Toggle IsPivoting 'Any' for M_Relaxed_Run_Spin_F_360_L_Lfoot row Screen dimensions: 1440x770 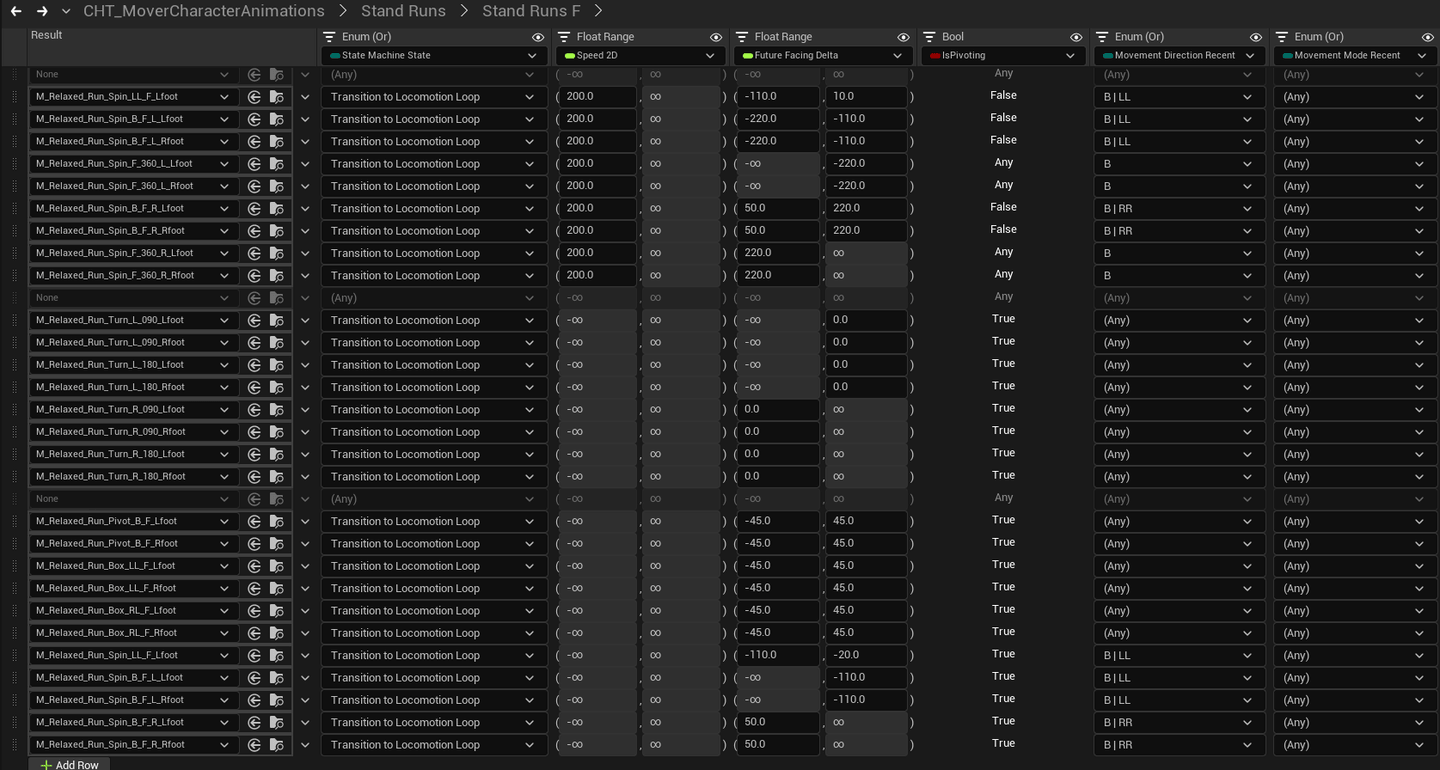(1003, 162)
